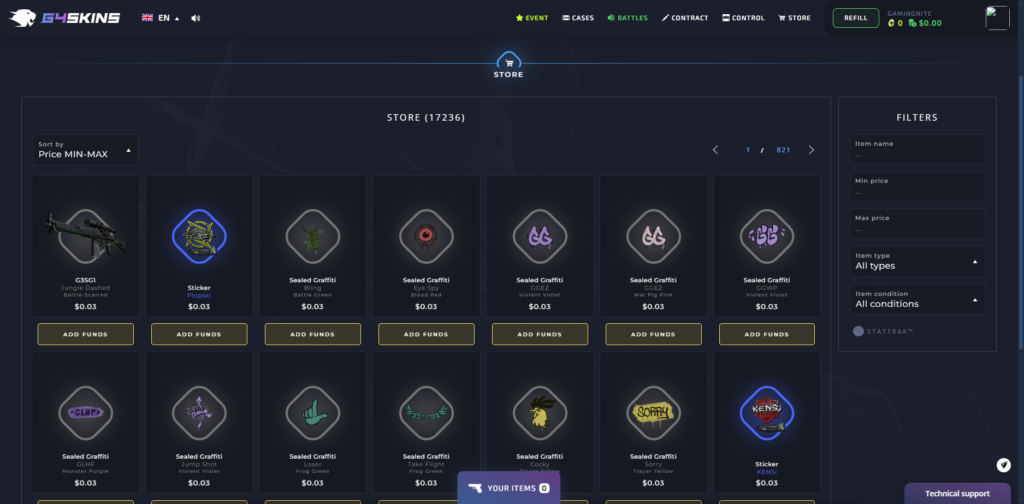Viewport: 1024px width, 504px height.
Task: Select the Bling Battle Green graffiti icon
Action: 313,236
